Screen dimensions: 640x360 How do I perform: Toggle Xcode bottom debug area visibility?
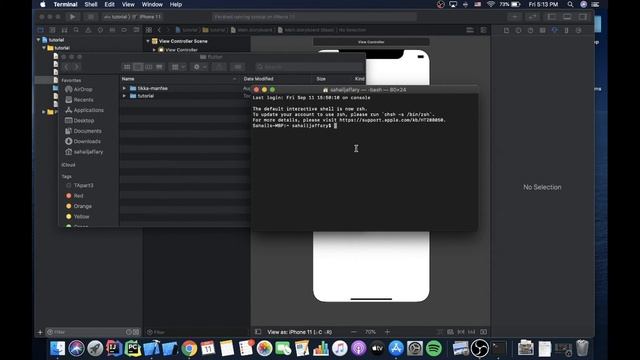567,17
